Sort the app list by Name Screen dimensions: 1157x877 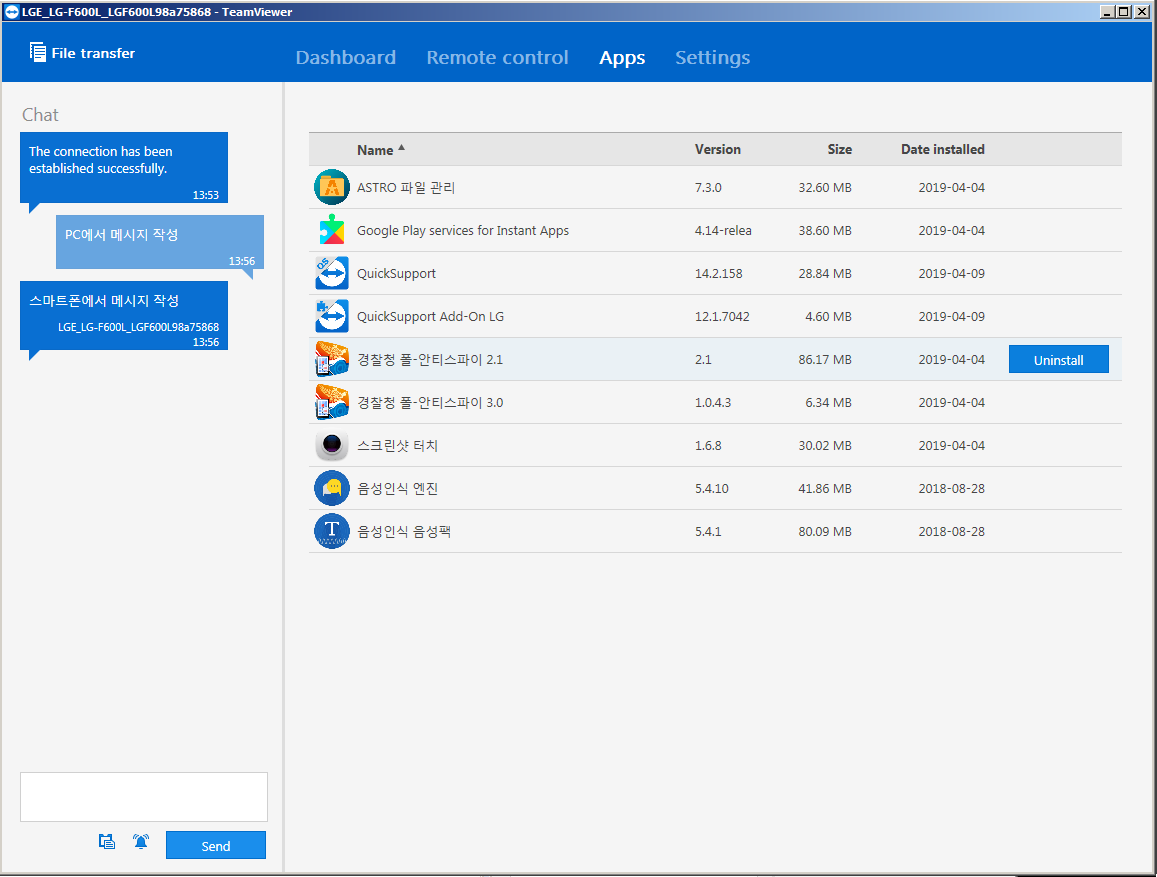coord(381,150)
